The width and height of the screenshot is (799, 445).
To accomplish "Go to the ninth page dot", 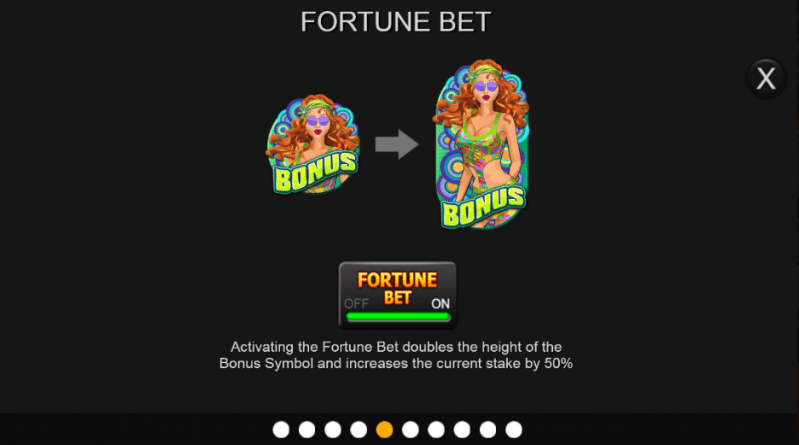I will point(488,430).
